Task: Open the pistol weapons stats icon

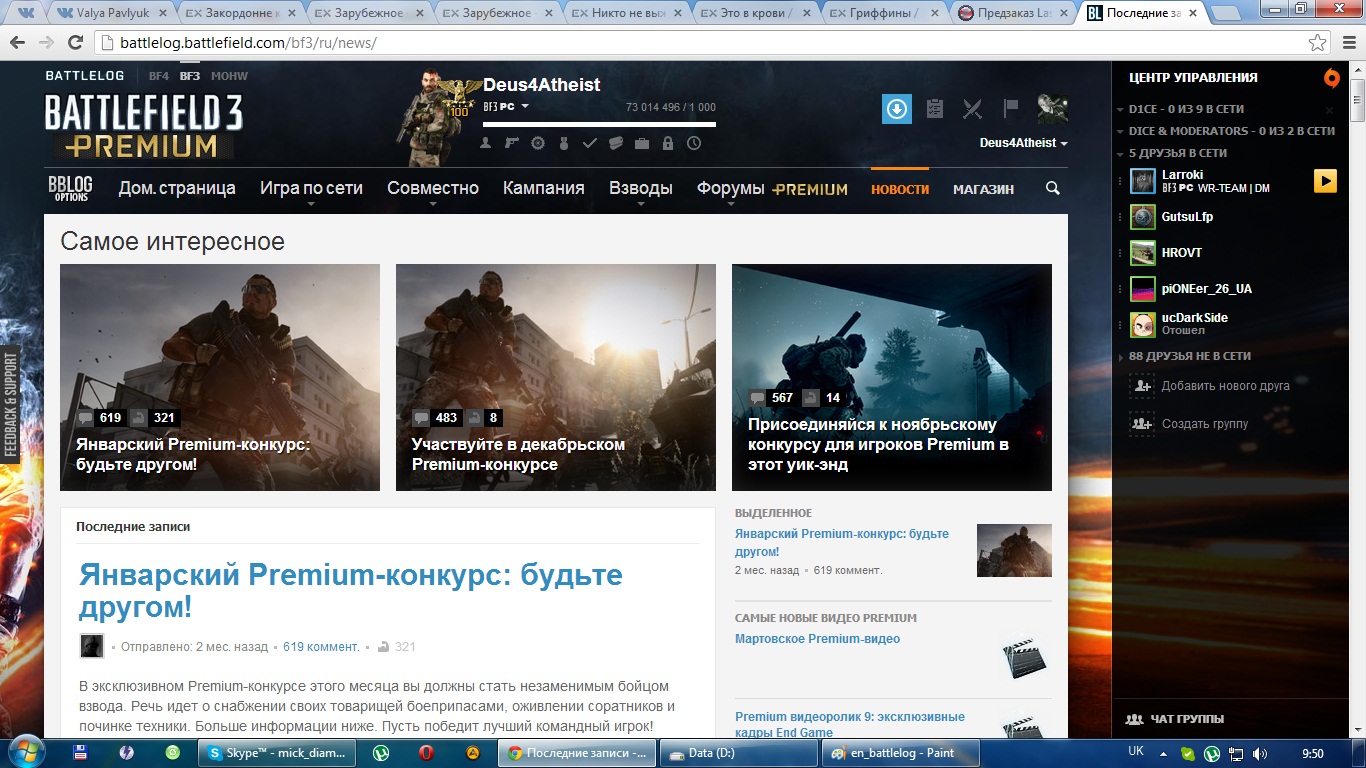Action: (x=512, y=144)
